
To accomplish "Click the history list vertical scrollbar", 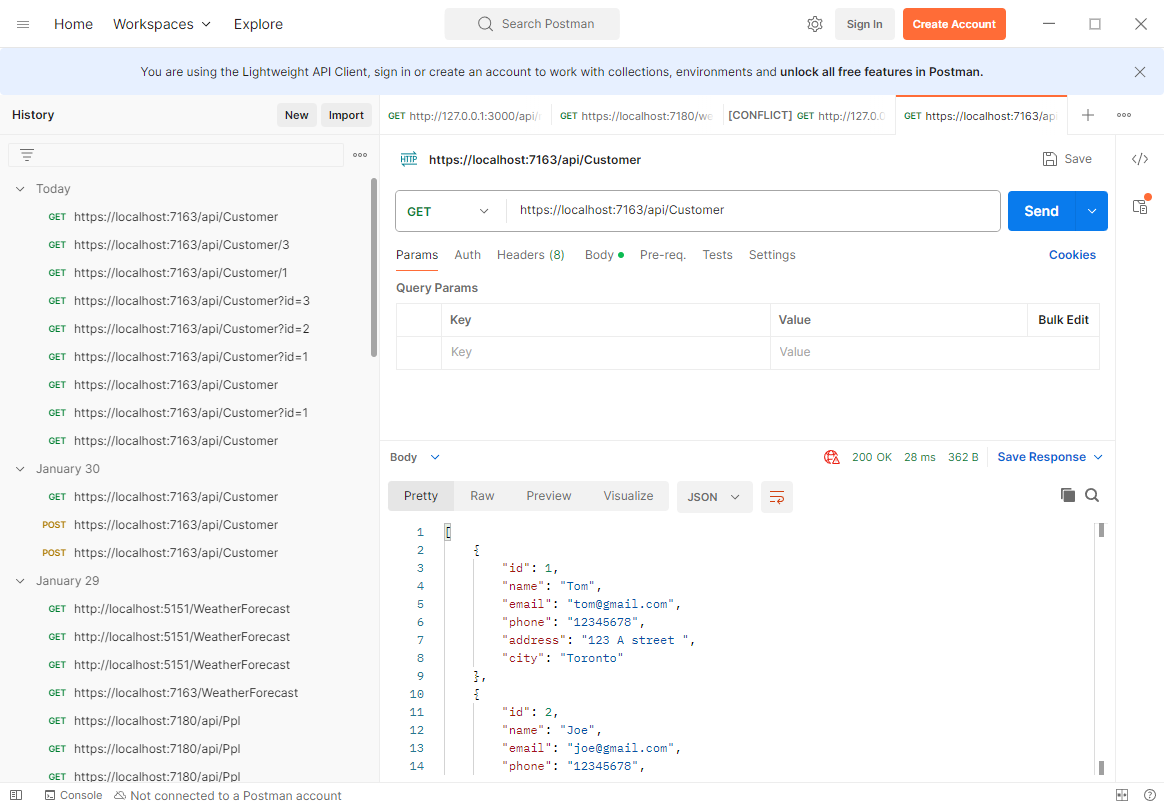I will 374,267.
